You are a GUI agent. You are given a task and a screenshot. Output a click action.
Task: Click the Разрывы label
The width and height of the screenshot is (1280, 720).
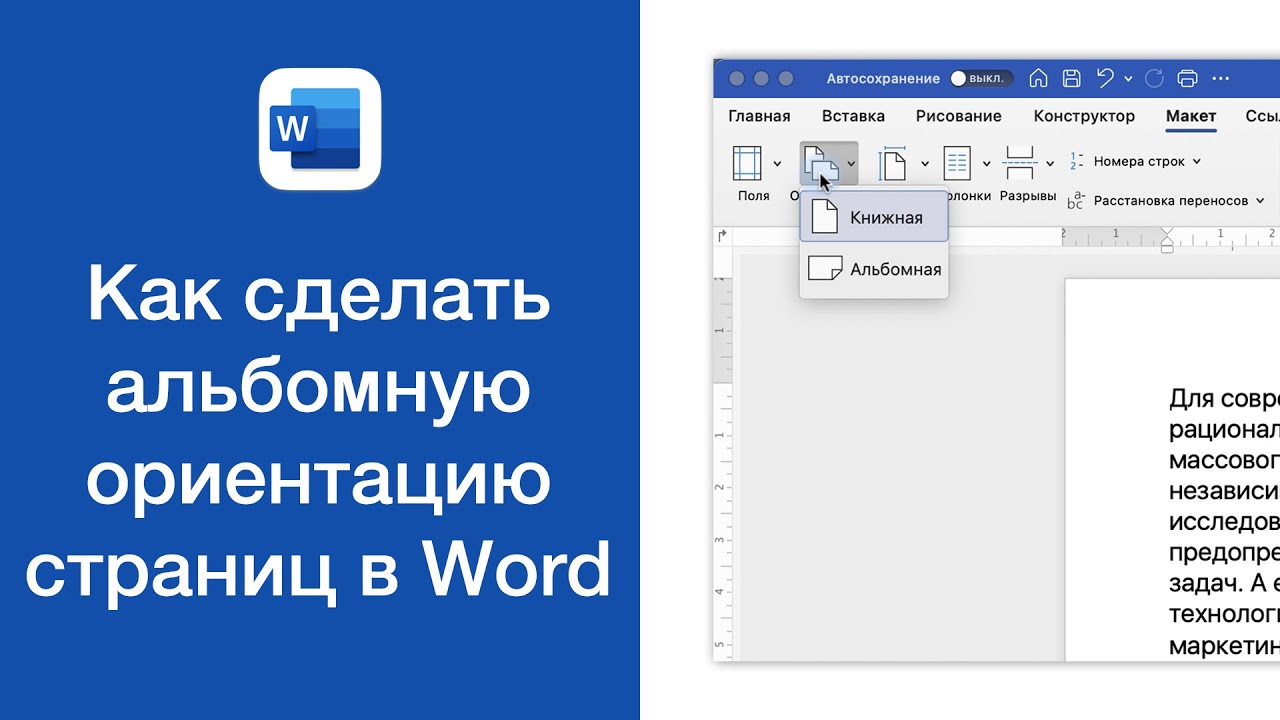[x=1028, y=196]
